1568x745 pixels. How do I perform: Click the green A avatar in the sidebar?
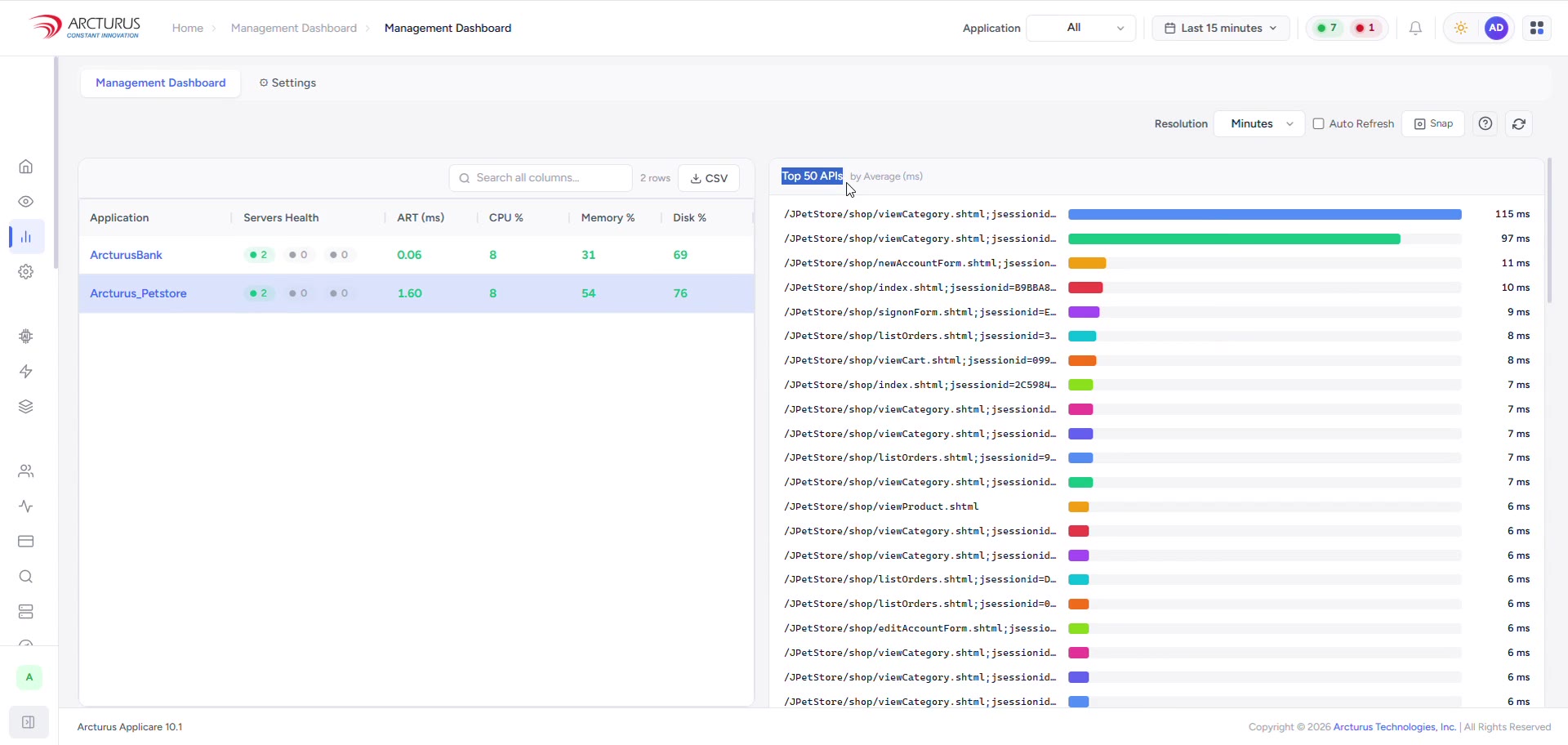pyautogui.click(x=29, y=677)
